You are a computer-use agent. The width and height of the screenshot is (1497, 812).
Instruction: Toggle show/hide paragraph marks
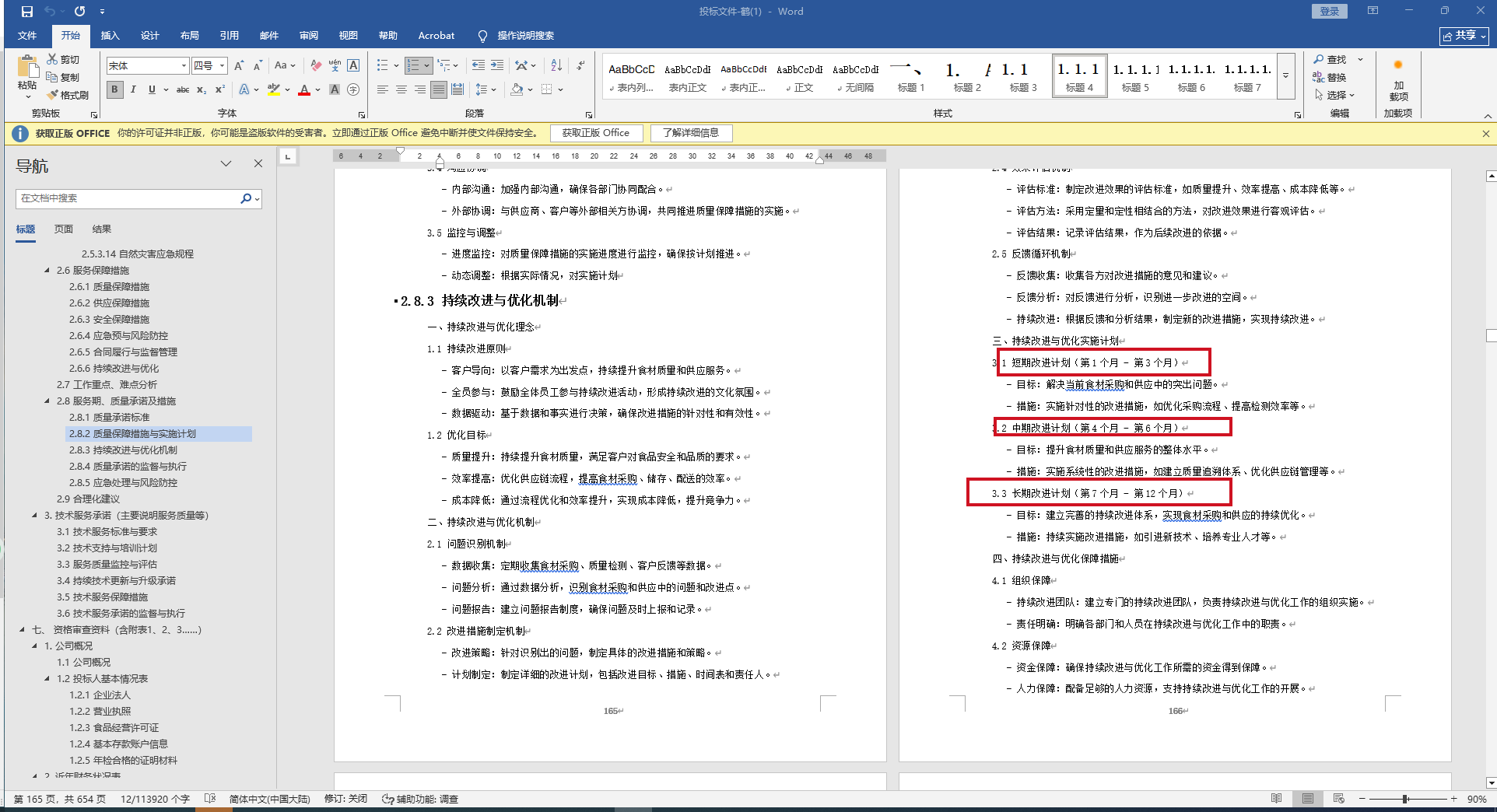click(x=580, y=66)
